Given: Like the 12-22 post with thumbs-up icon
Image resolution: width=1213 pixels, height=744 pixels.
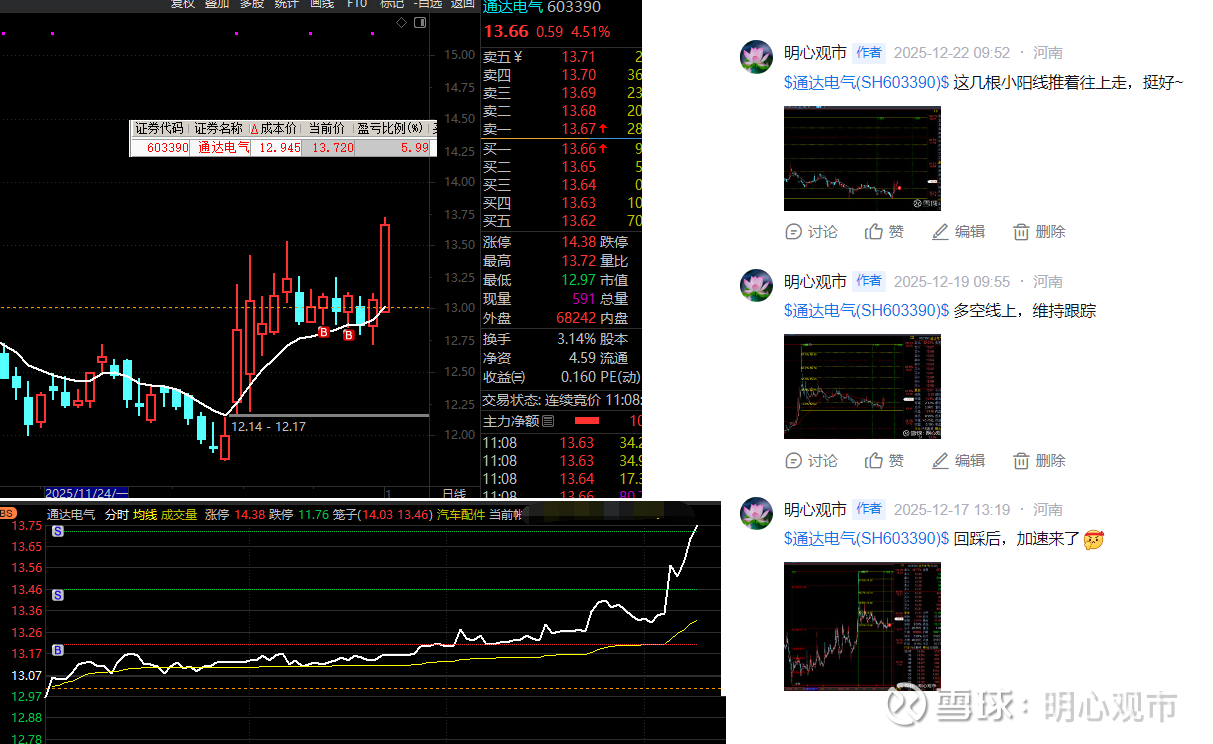Looking at the screenshot, I should (874, 232).
